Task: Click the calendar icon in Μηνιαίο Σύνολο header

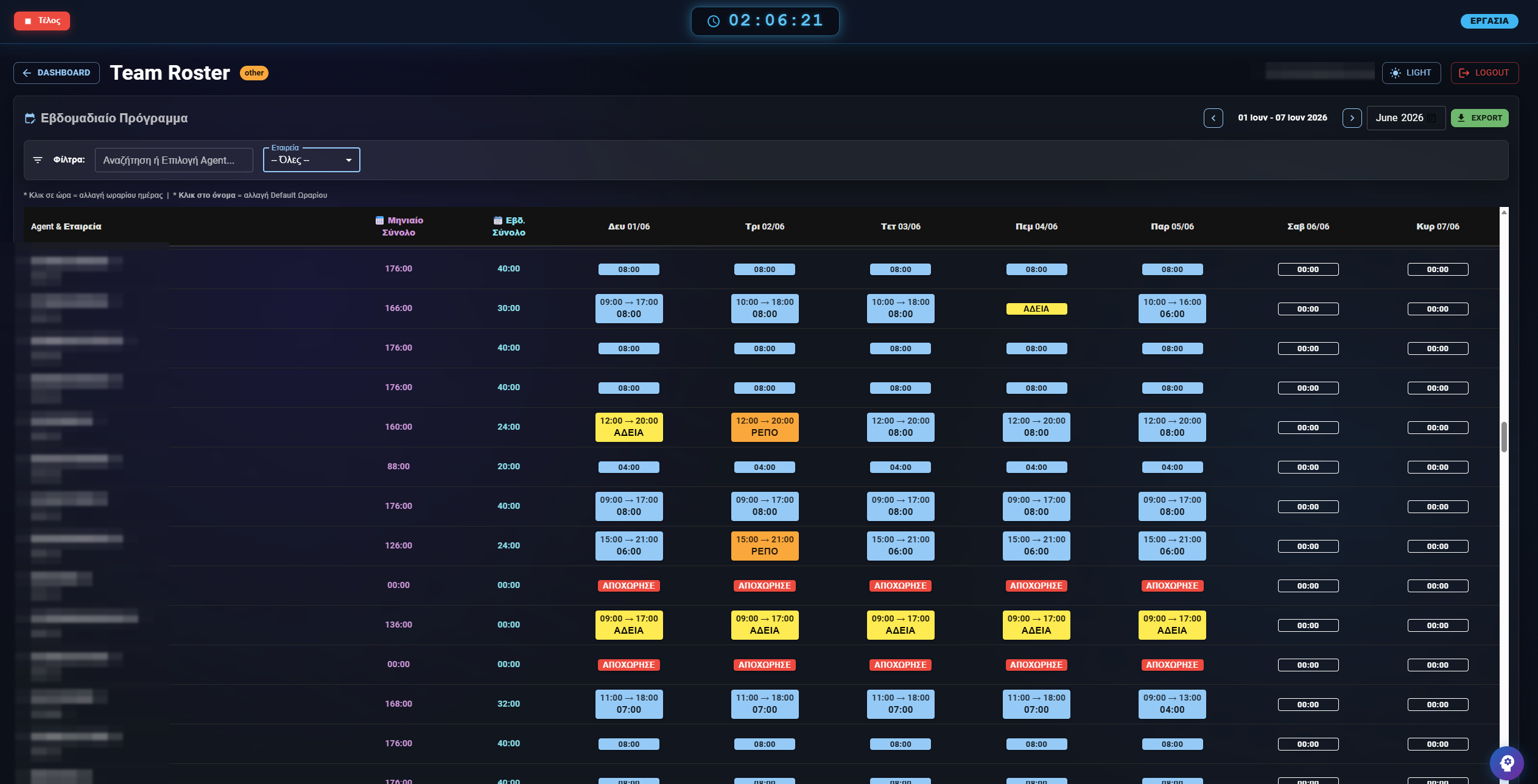Action: [379, 220]
